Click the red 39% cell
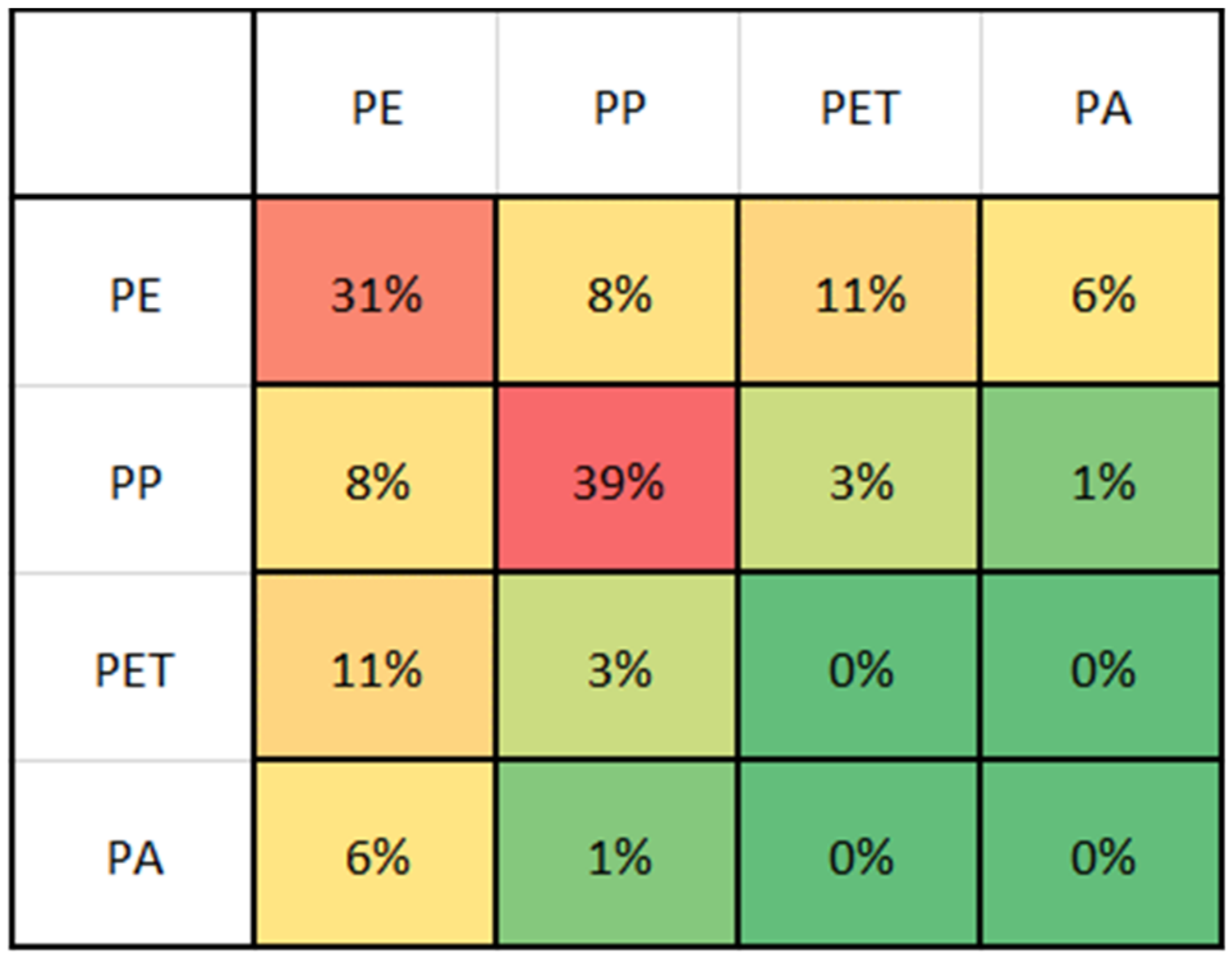 618,481
